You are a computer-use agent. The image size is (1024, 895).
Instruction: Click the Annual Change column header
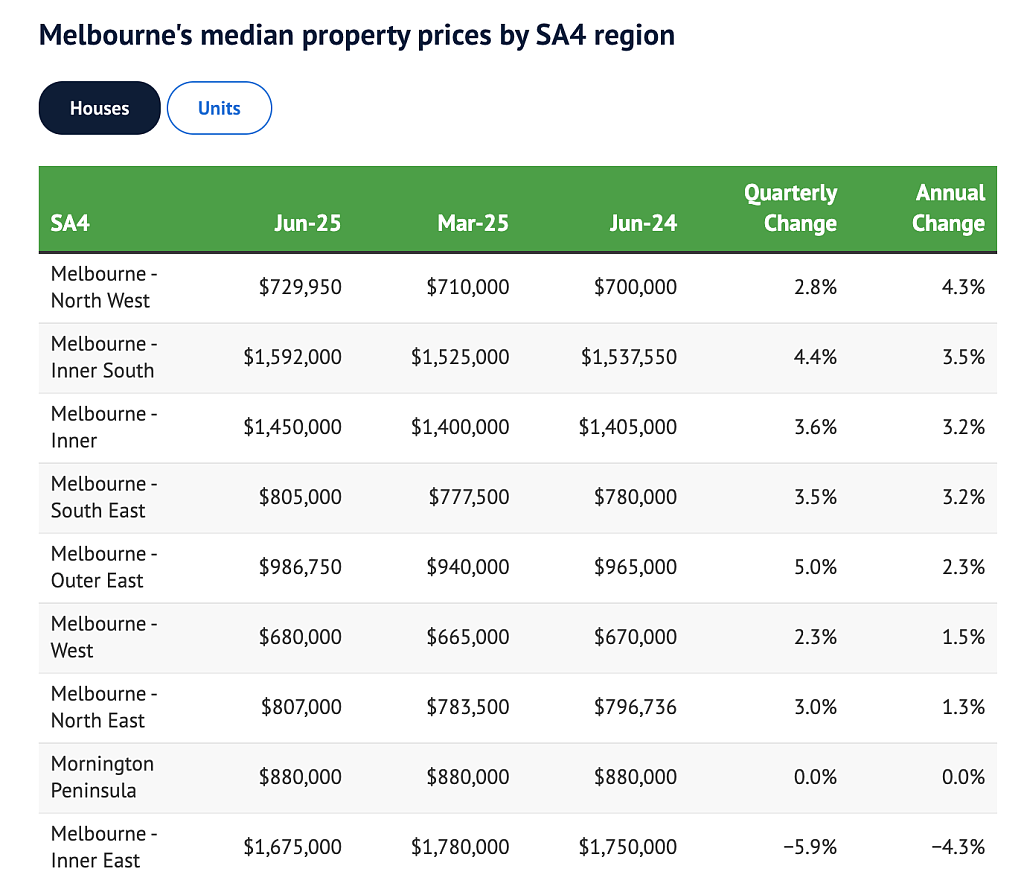pyautogui.click(x=948, y=208)
